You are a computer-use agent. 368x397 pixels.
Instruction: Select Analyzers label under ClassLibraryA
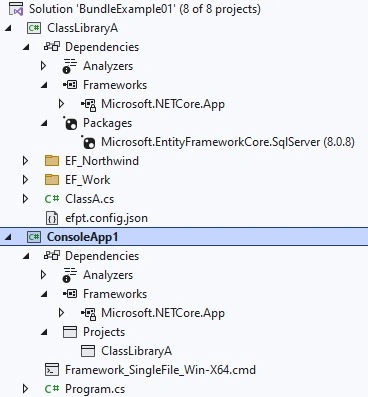[108, 66]
